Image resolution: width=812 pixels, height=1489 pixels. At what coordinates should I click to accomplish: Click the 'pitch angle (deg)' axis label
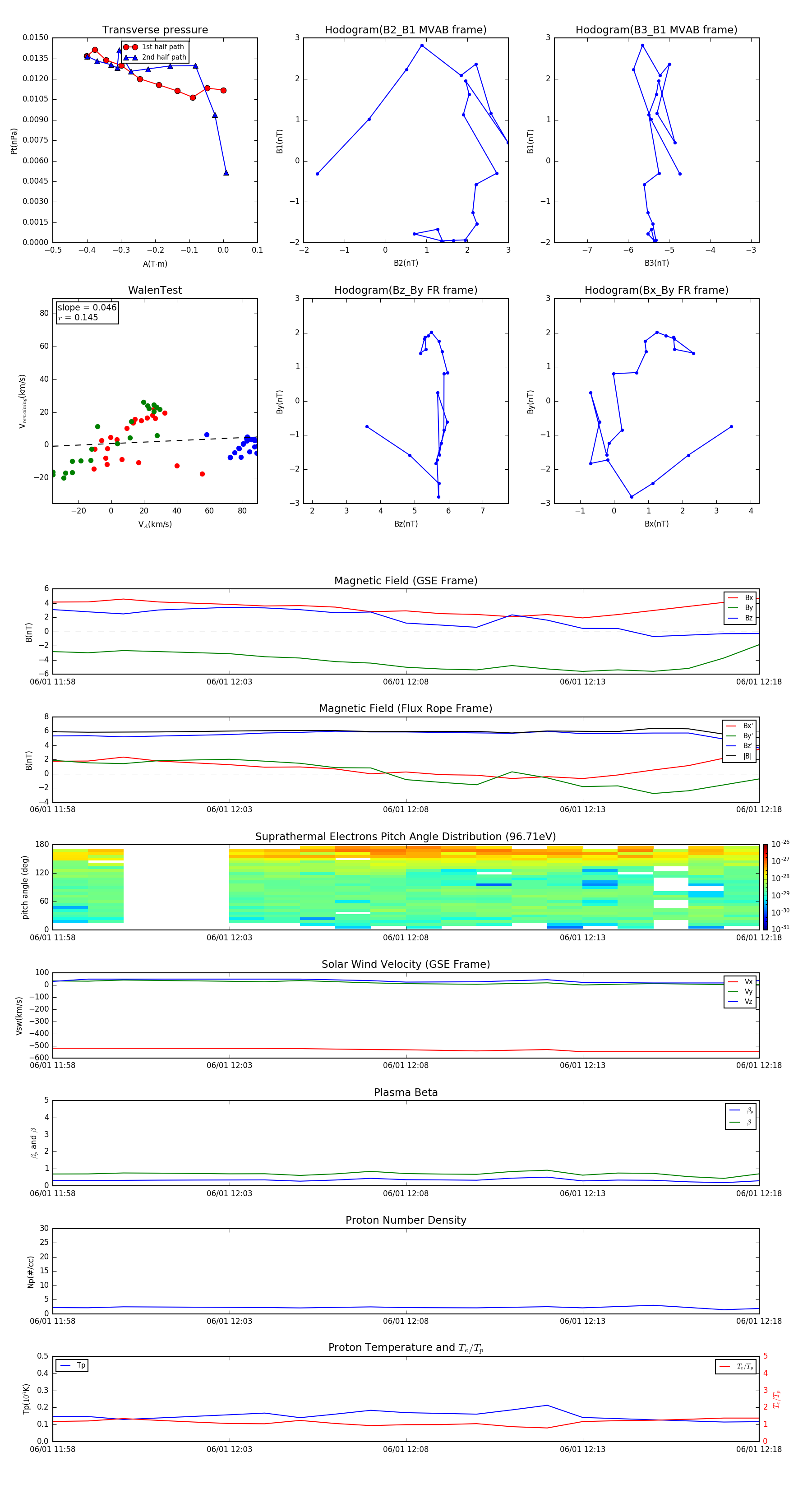tap(25, 888)
